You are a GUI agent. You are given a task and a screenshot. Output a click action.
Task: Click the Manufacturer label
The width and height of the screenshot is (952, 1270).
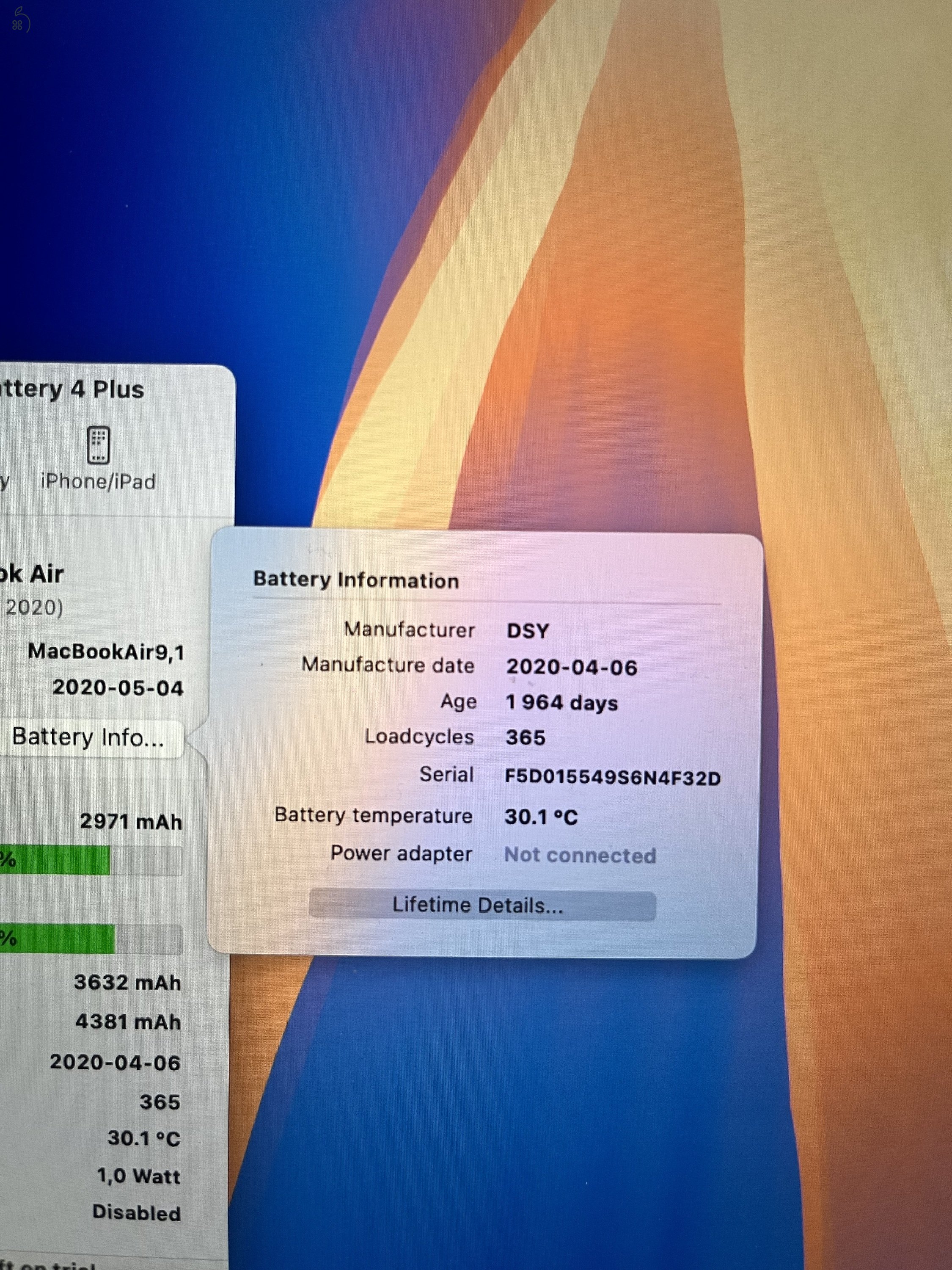(x=409, y=630)
